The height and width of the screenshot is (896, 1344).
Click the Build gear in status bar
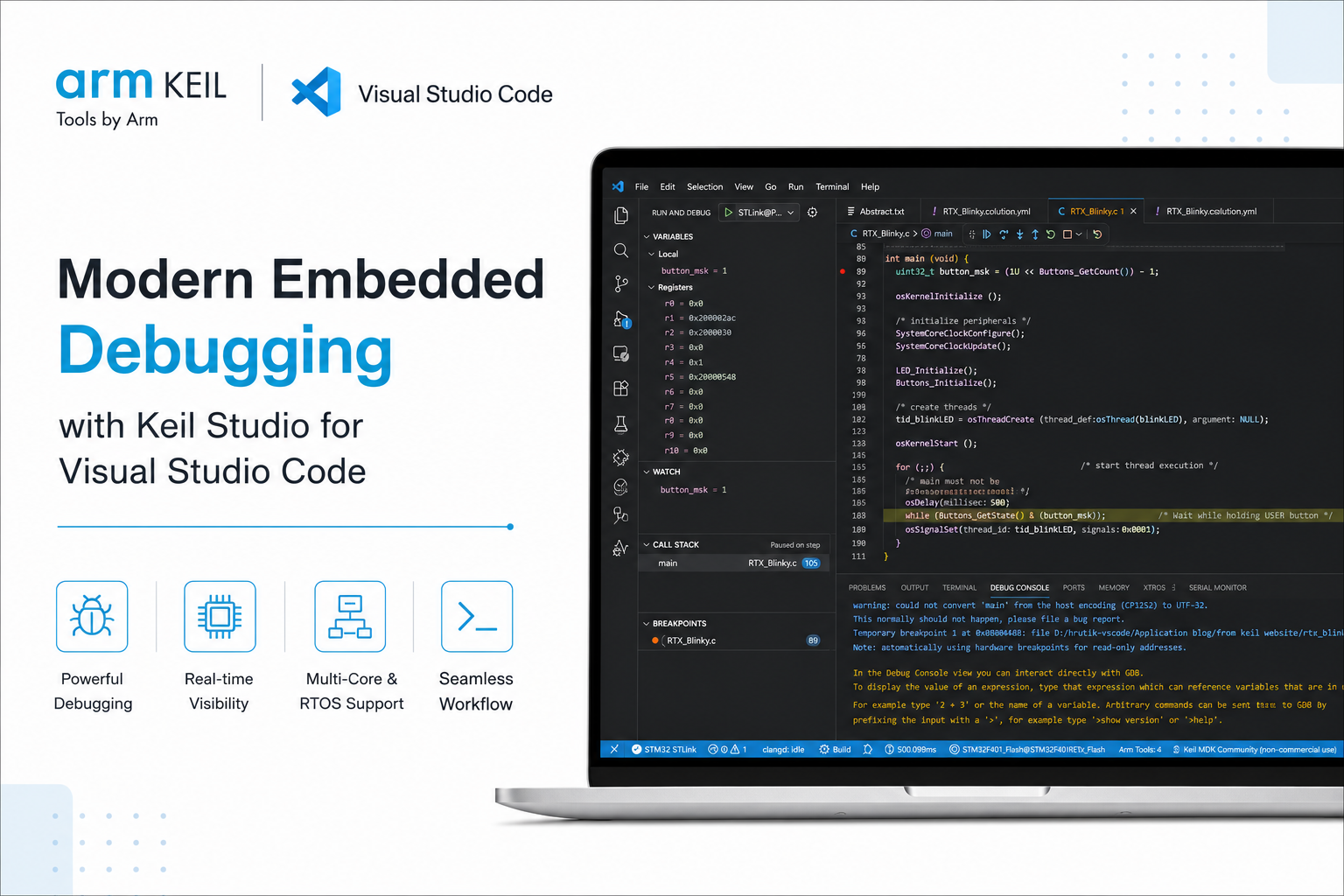click(835, 750)
